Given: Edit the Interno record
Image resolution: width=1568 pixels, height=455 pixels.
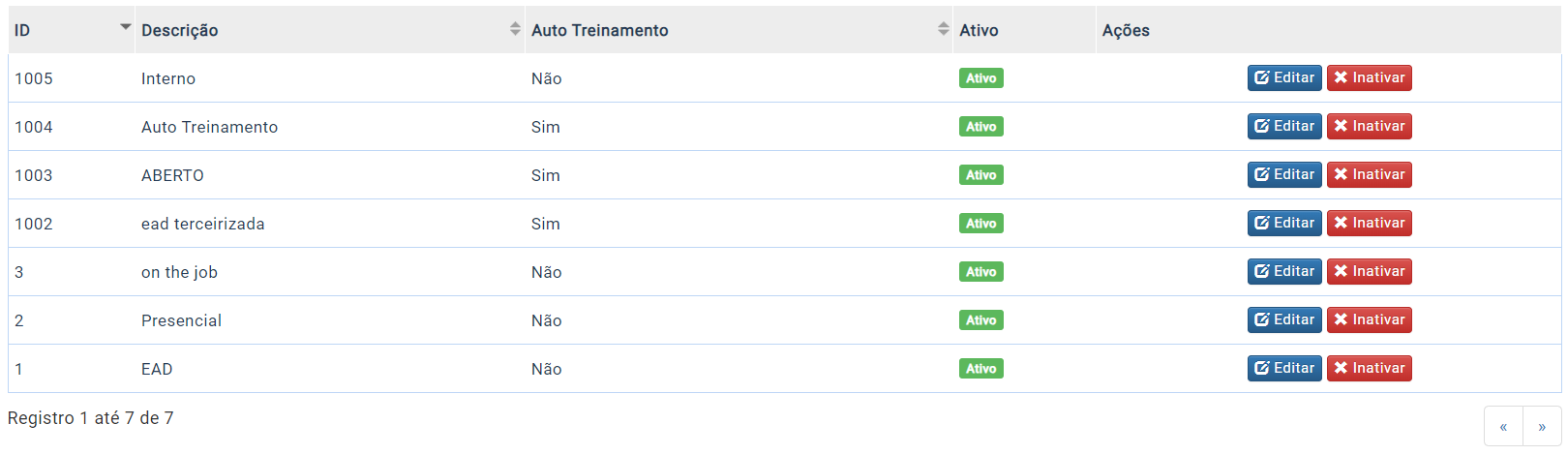Looking at the screenshot, I should [1284, 77].
